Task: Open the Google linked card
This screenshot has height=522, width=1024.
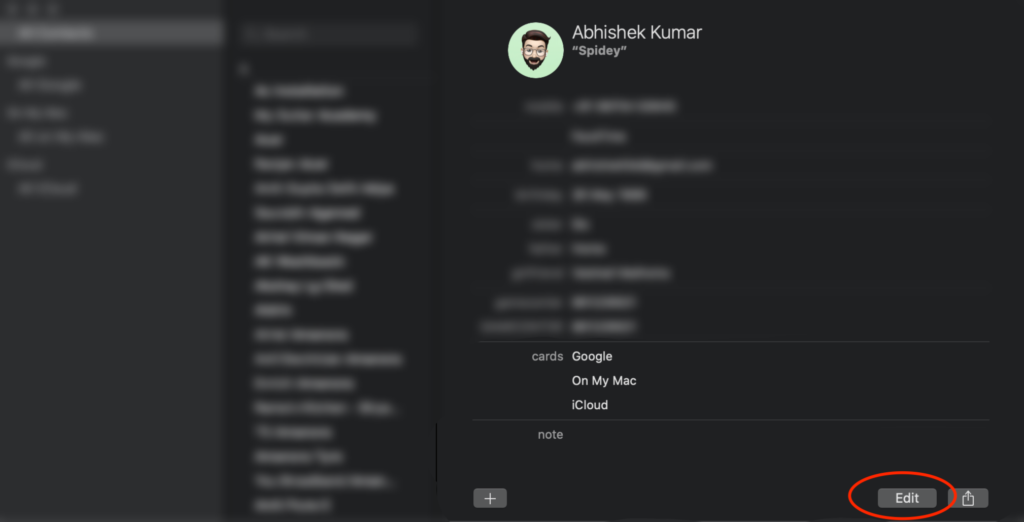Action: (x=592, y=357)
